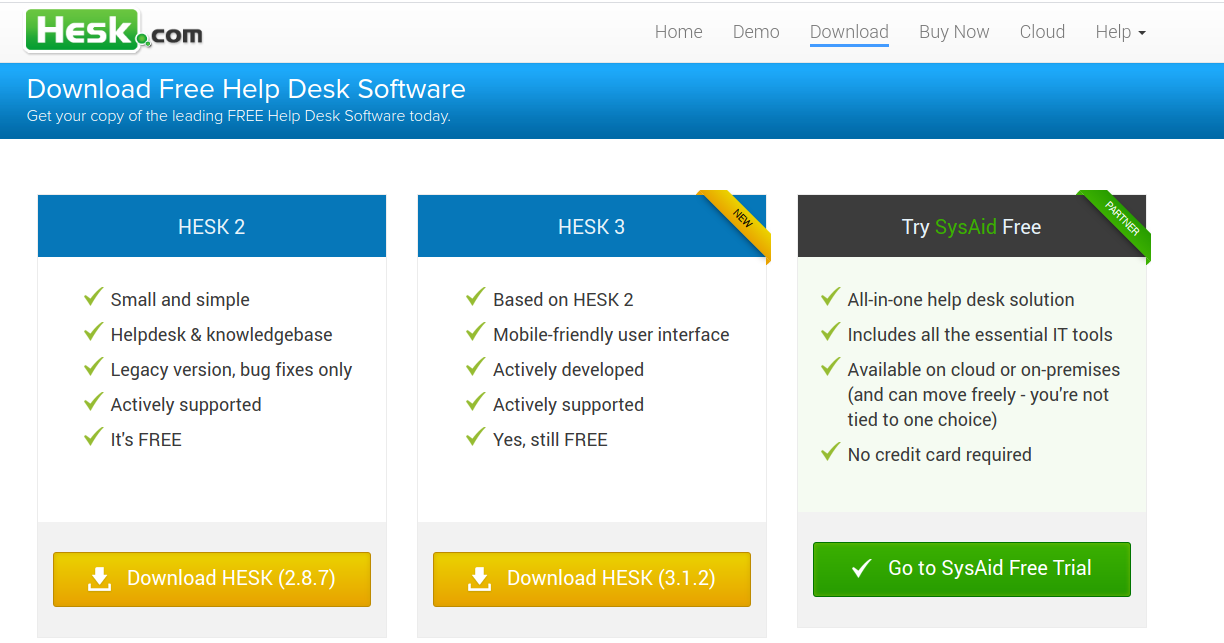Screen dimensions: 1224x643
Task: Click the Try SysAid Free header
Action: [x=972, y=226]
